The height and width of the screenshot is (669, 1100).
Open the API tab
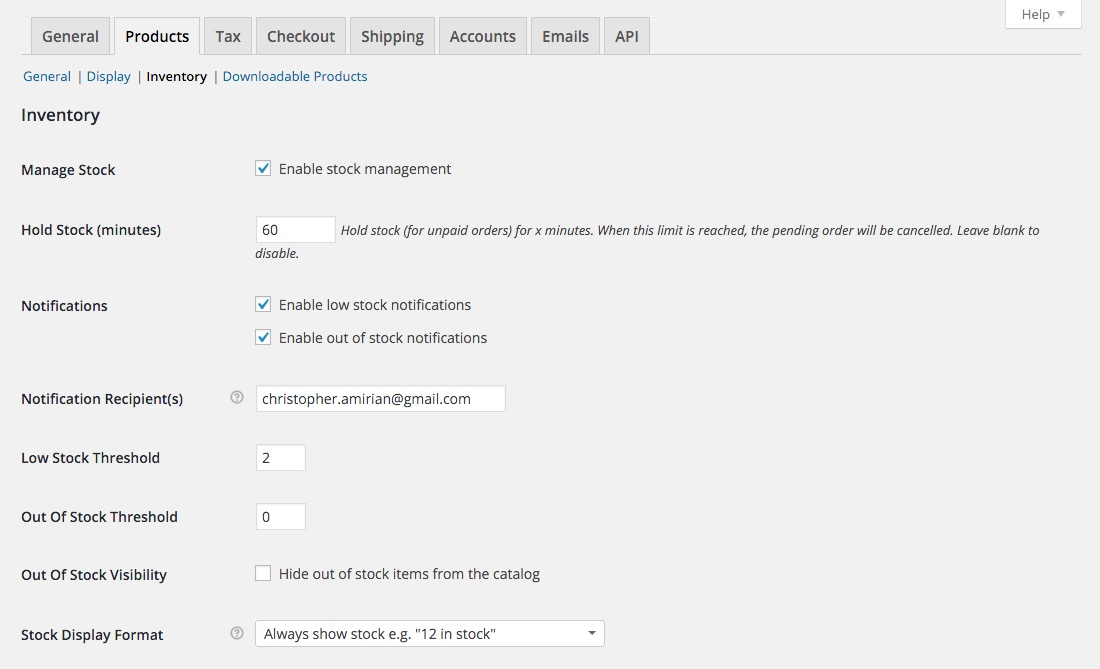pyautogui.click(x=627, y=36)
